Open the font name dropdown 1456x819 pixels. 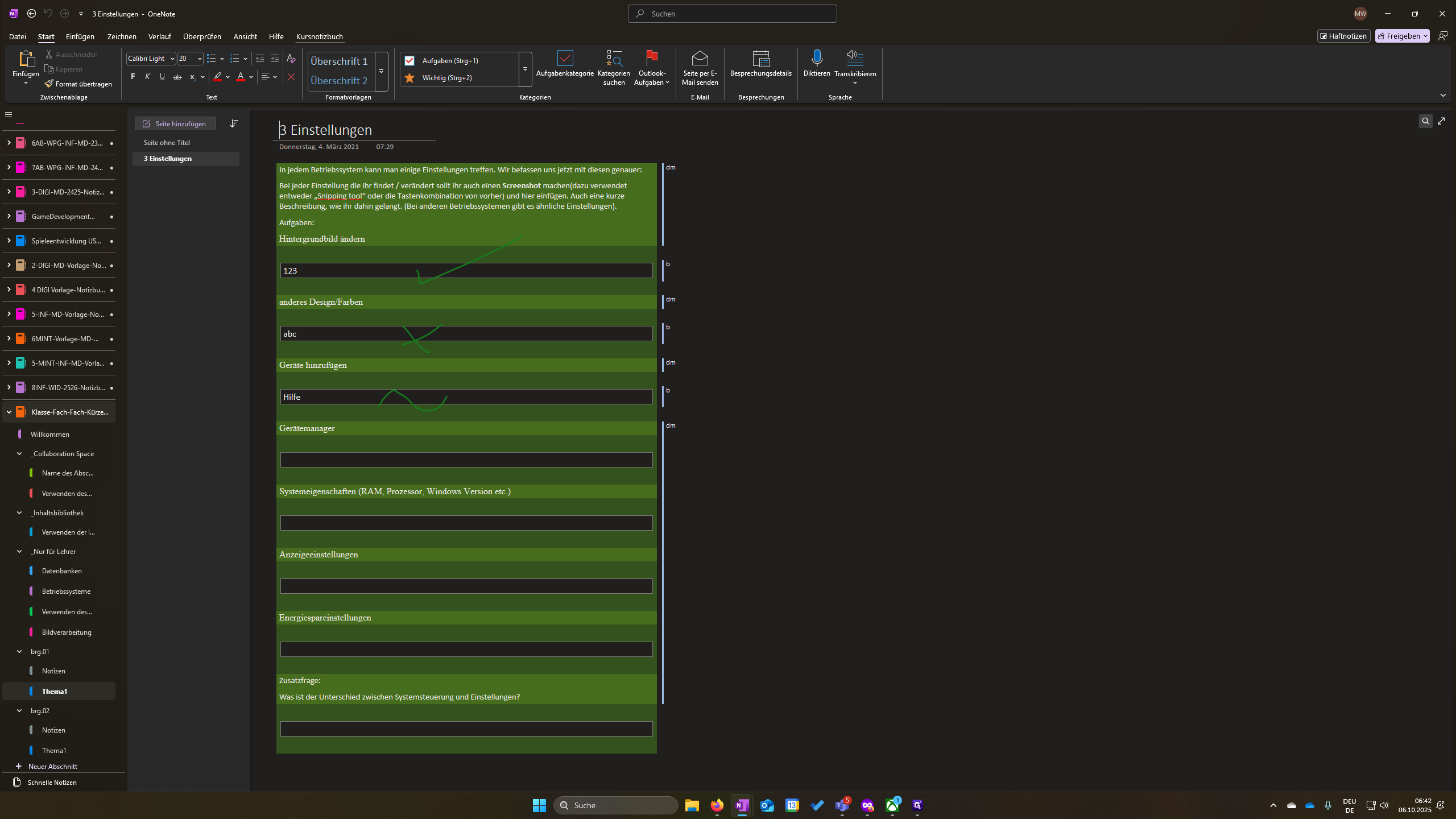click(172, 59)
